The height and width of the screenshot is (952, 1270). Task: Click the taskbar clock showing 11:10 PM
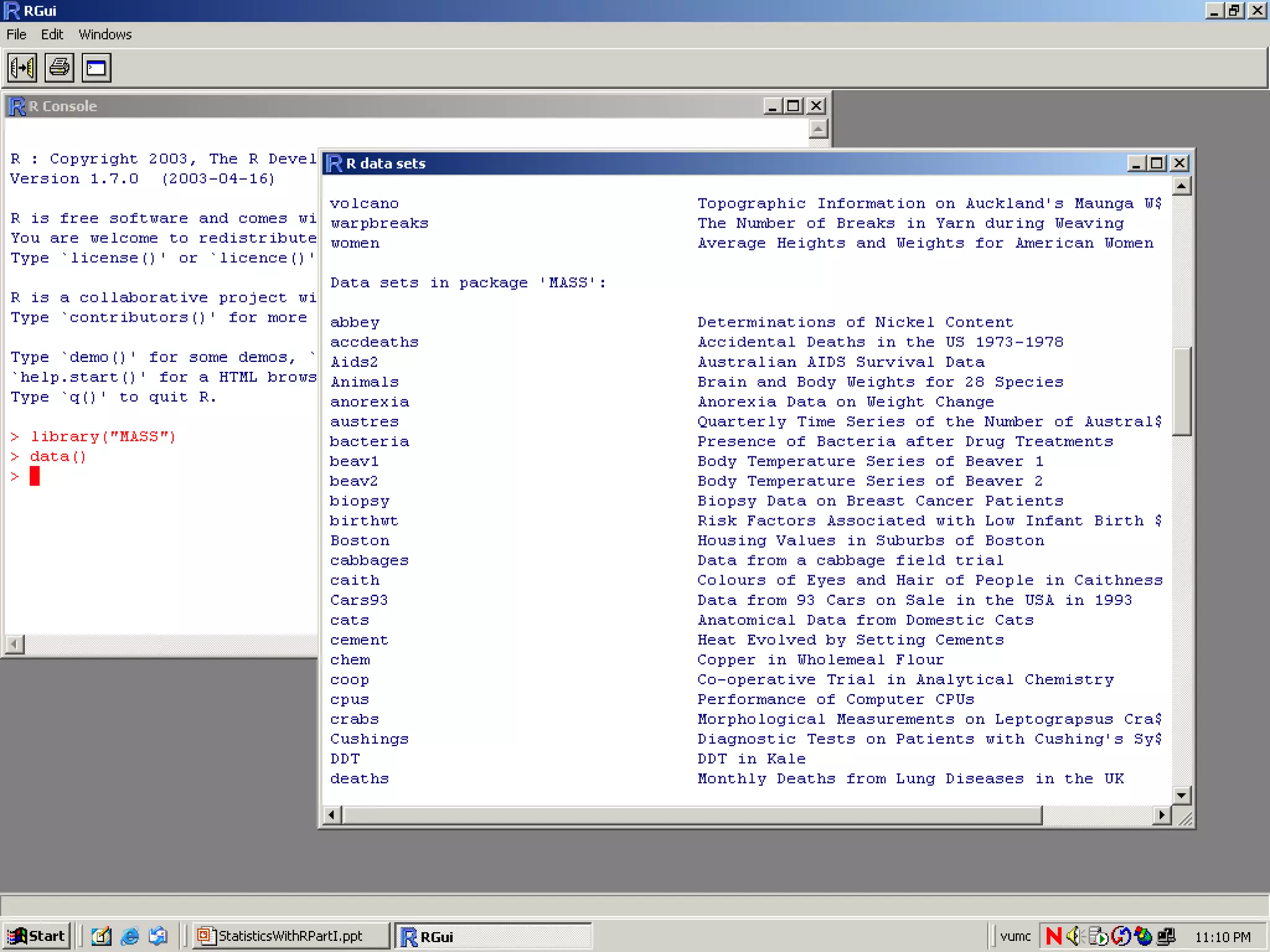tap(1222, 937)
